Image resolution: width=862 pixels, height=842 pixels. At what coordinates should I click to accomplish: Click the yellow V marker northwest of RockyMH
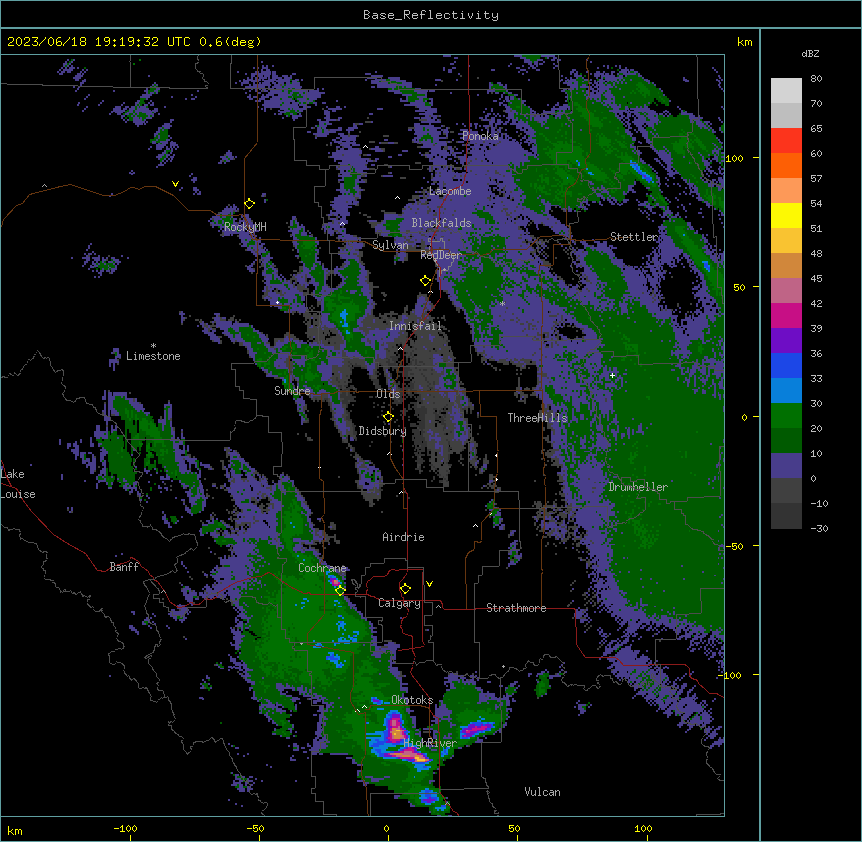pos(175,184)
